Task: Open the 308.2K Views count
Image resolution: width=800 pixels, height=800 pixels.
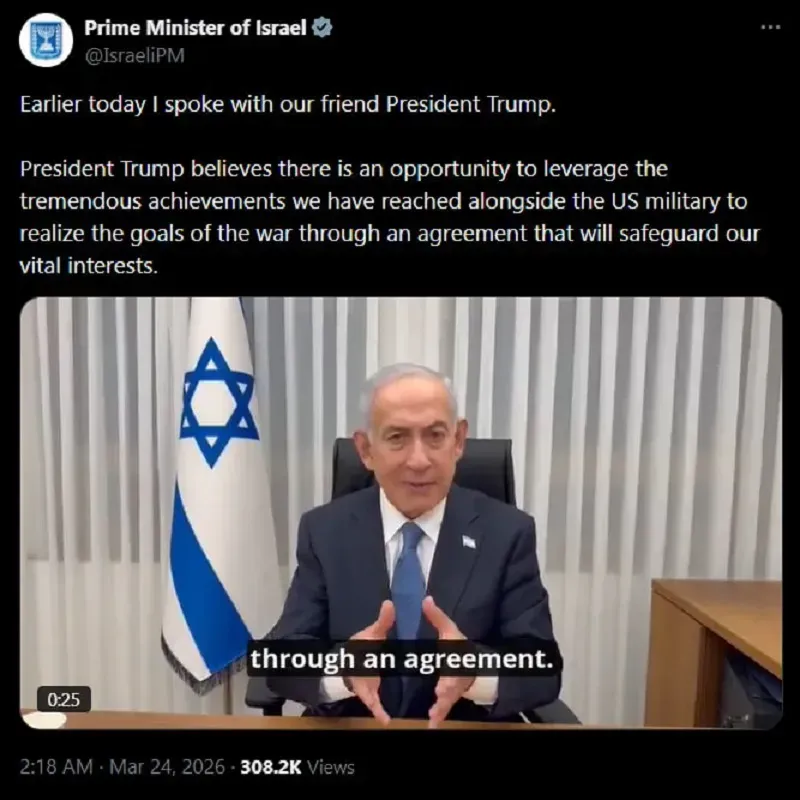Action: 297,767
